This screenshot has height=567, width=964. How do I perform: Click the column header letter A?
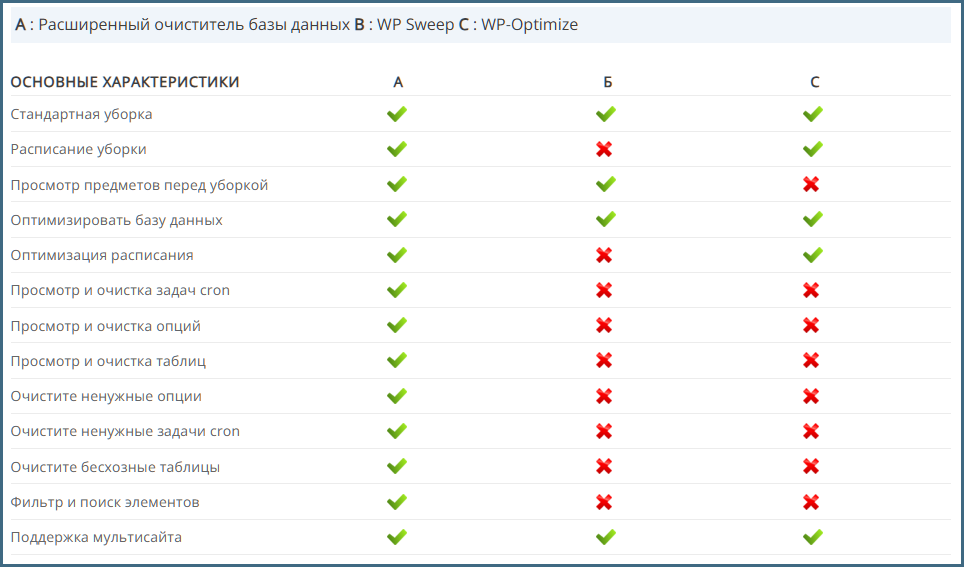[x=398, y=82]
